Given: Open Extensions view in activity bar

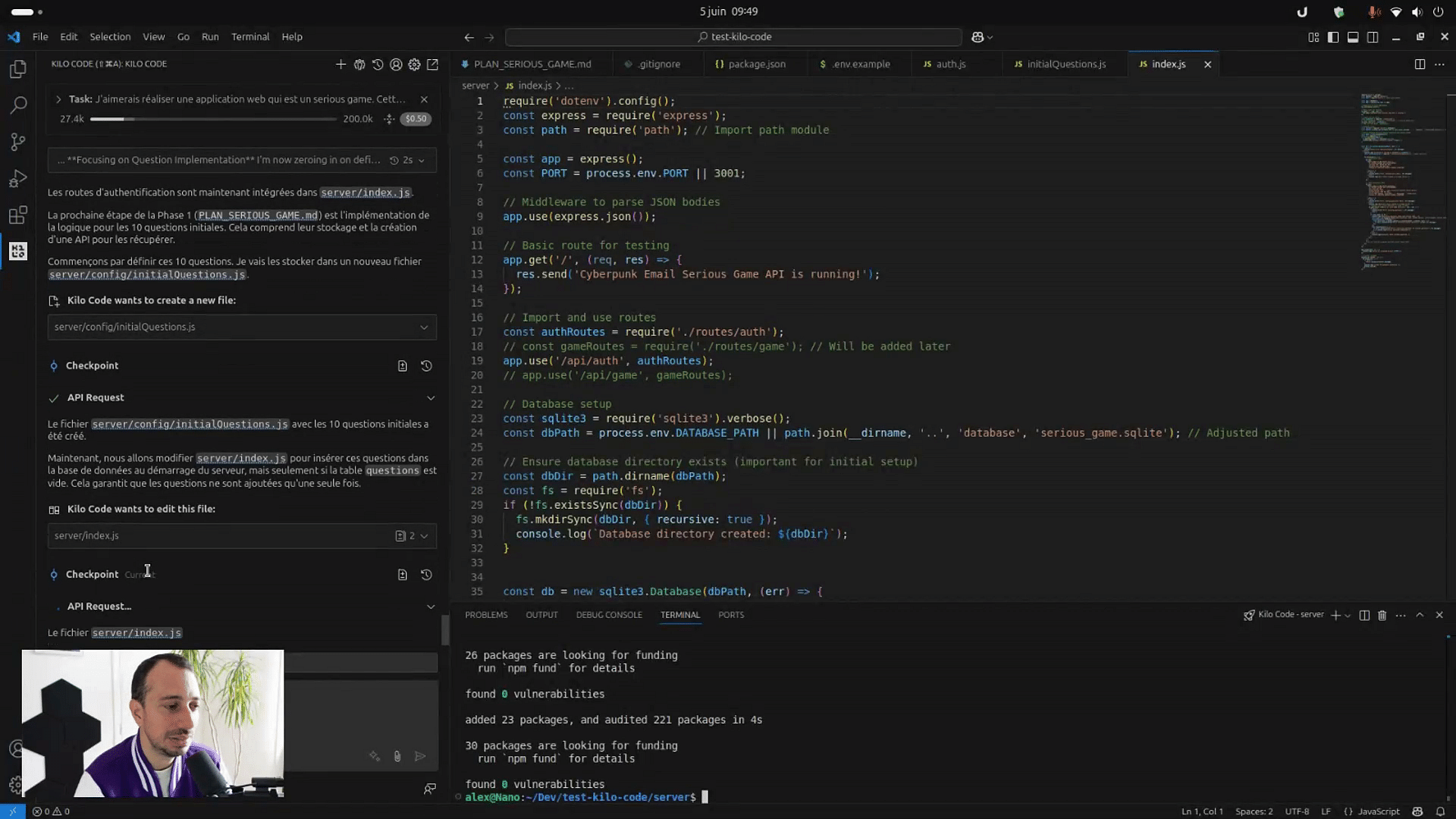Looking at the screenshot, I should pos(18,215).
